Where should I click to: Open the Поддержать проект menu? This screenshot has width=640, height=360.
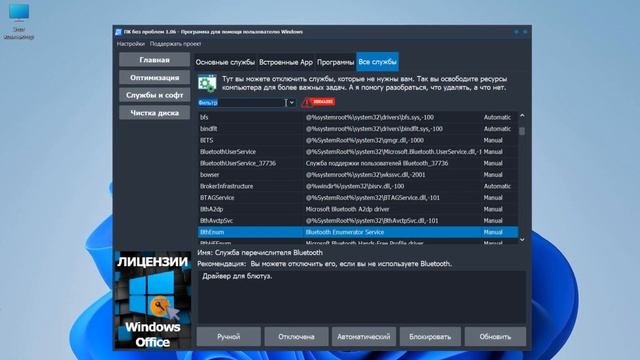[x=175, y=44]
